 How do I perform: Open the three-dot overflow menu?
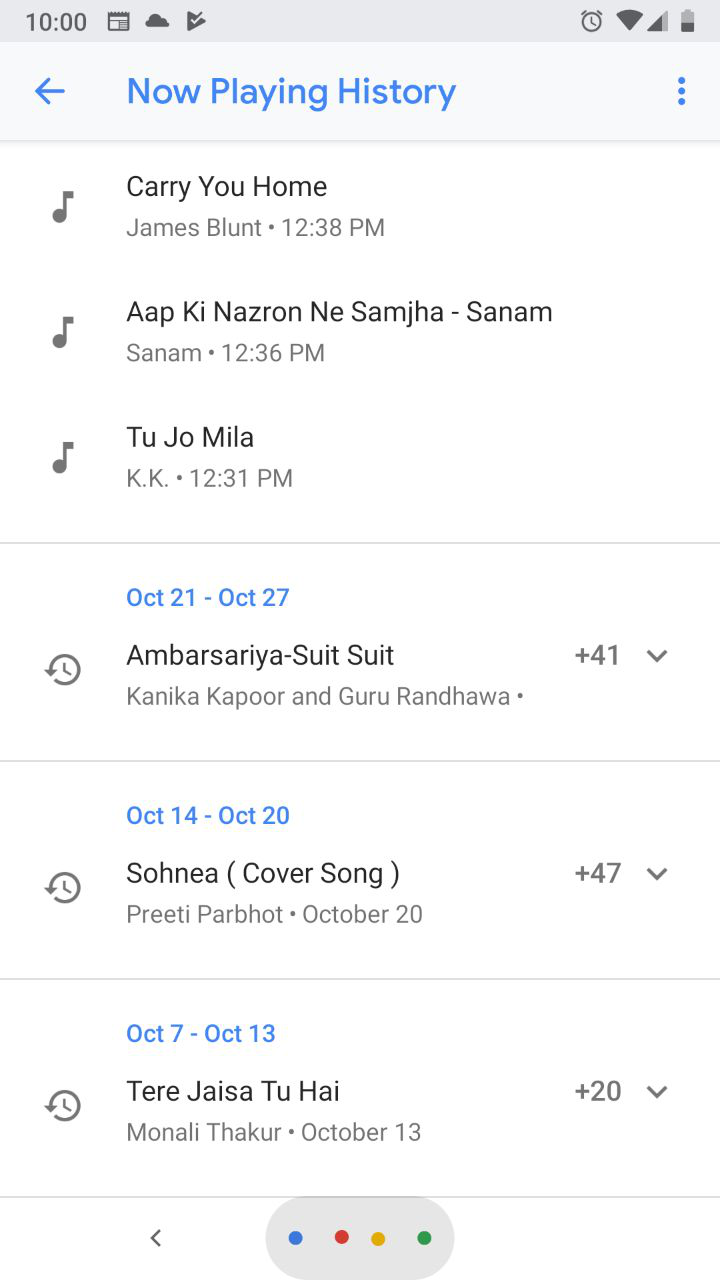point(681,92)
